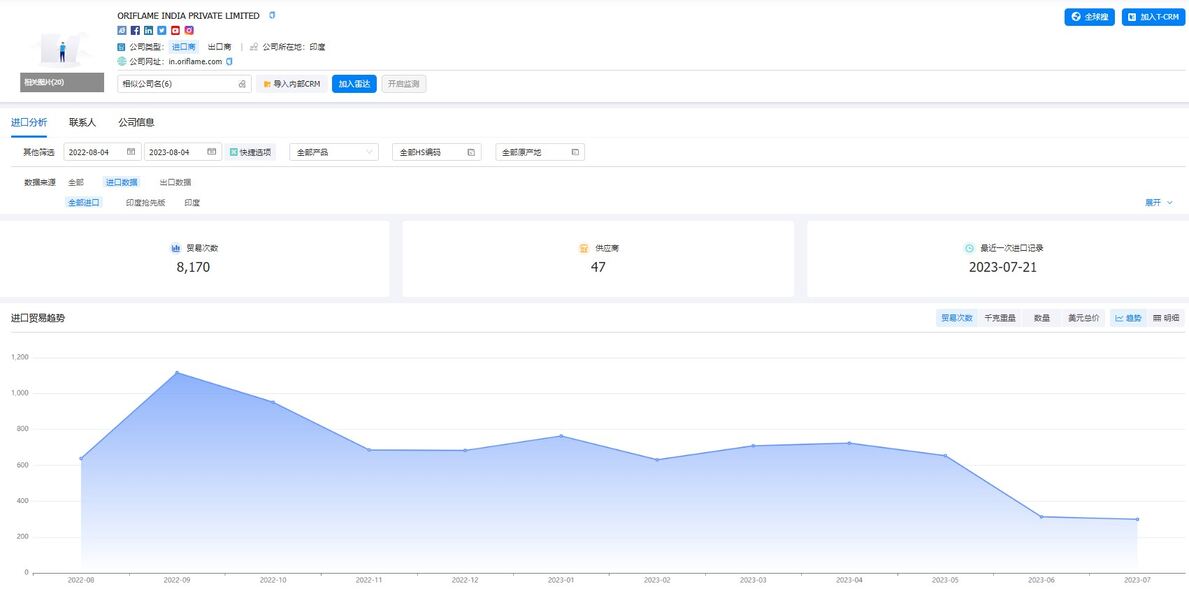Open the company's Facebook page icon
1189x589 pixels.
point(135,30)
